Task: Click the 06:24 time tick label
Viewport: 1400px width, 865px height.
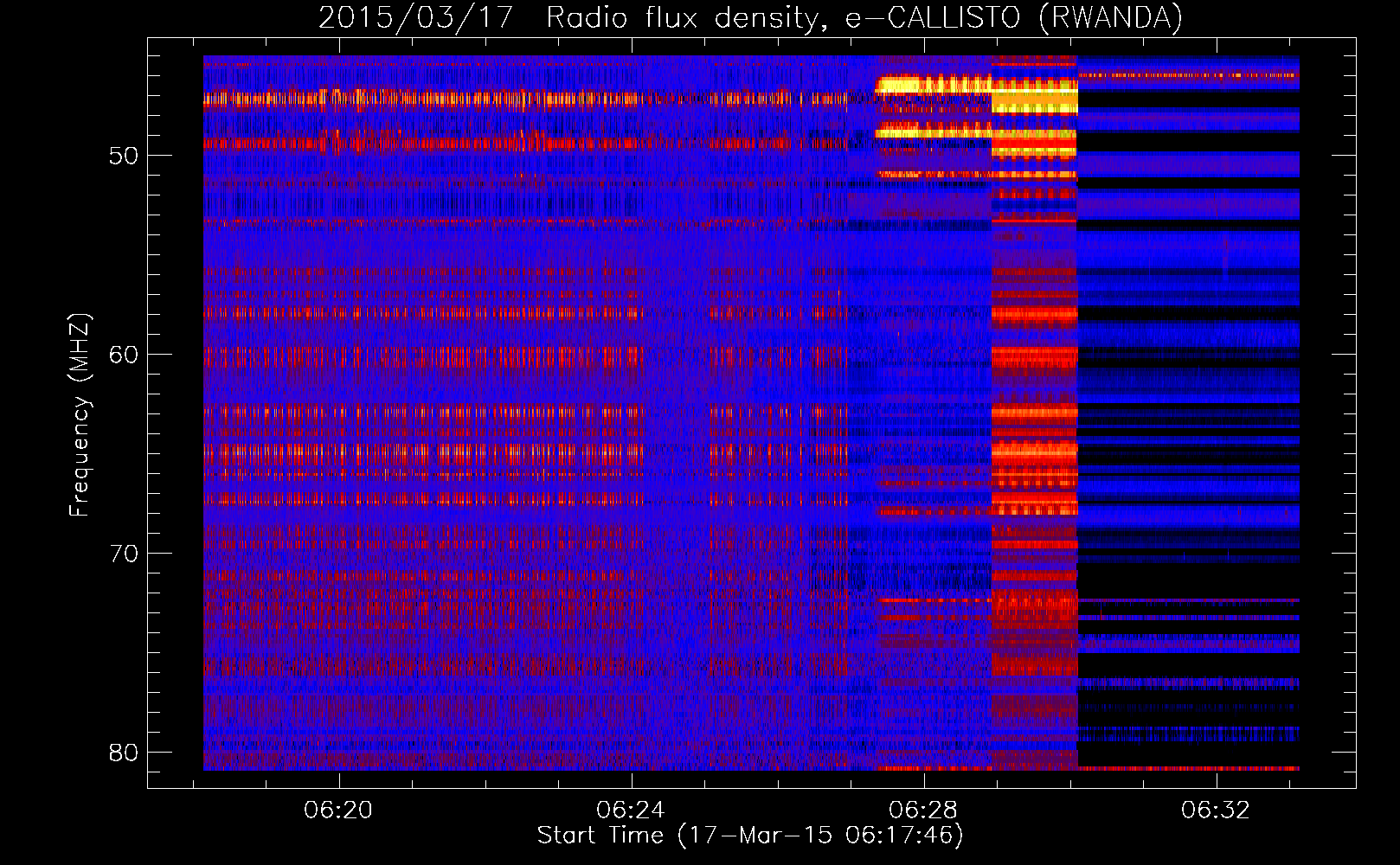Action: point(631,810)
